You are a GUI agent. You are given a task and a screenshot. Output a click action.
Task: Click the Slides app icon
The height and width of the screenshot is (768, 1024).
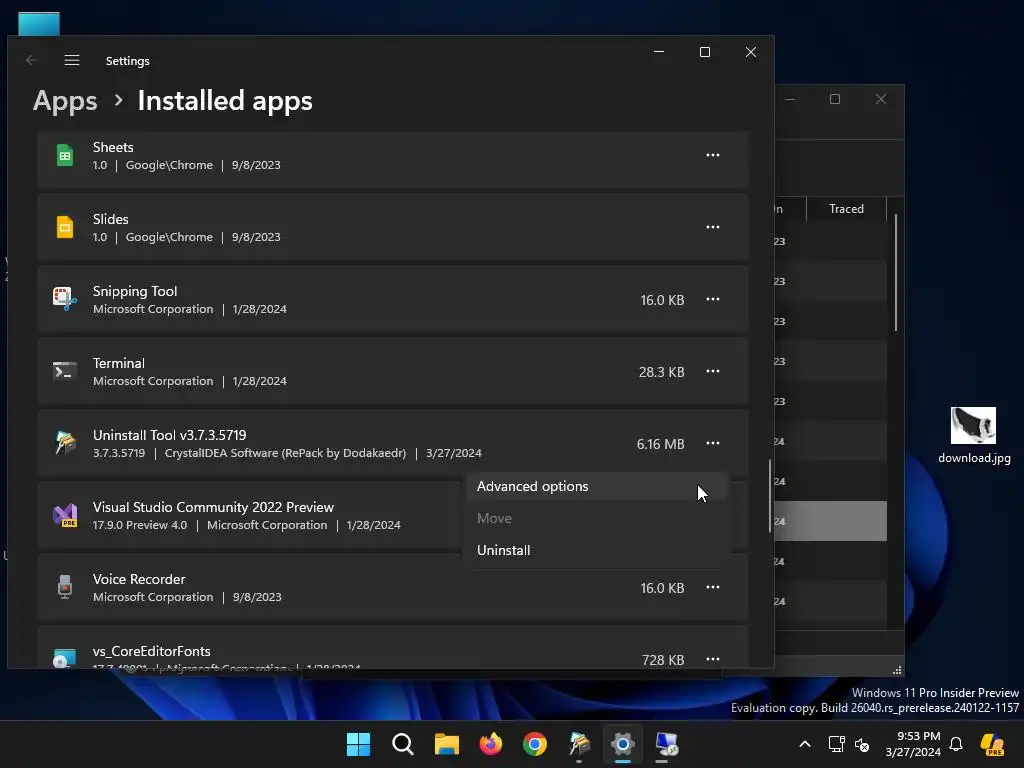[65, 227]
